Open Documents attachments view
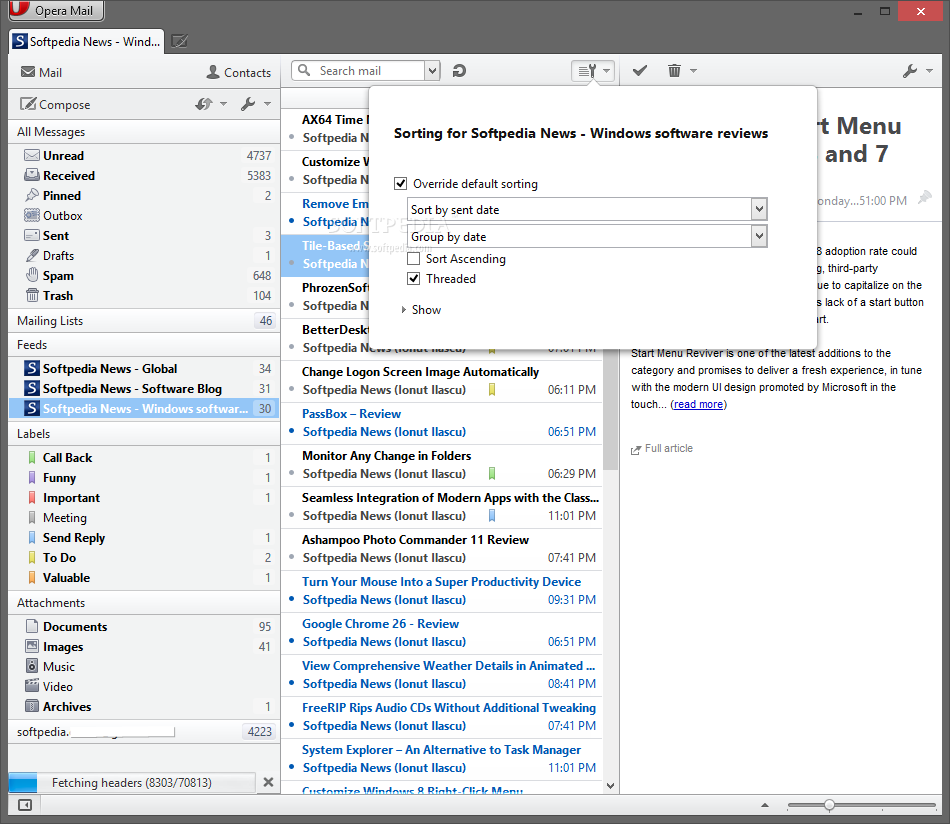Viewport: 950px width, 824px height. [x=145, y=626]
